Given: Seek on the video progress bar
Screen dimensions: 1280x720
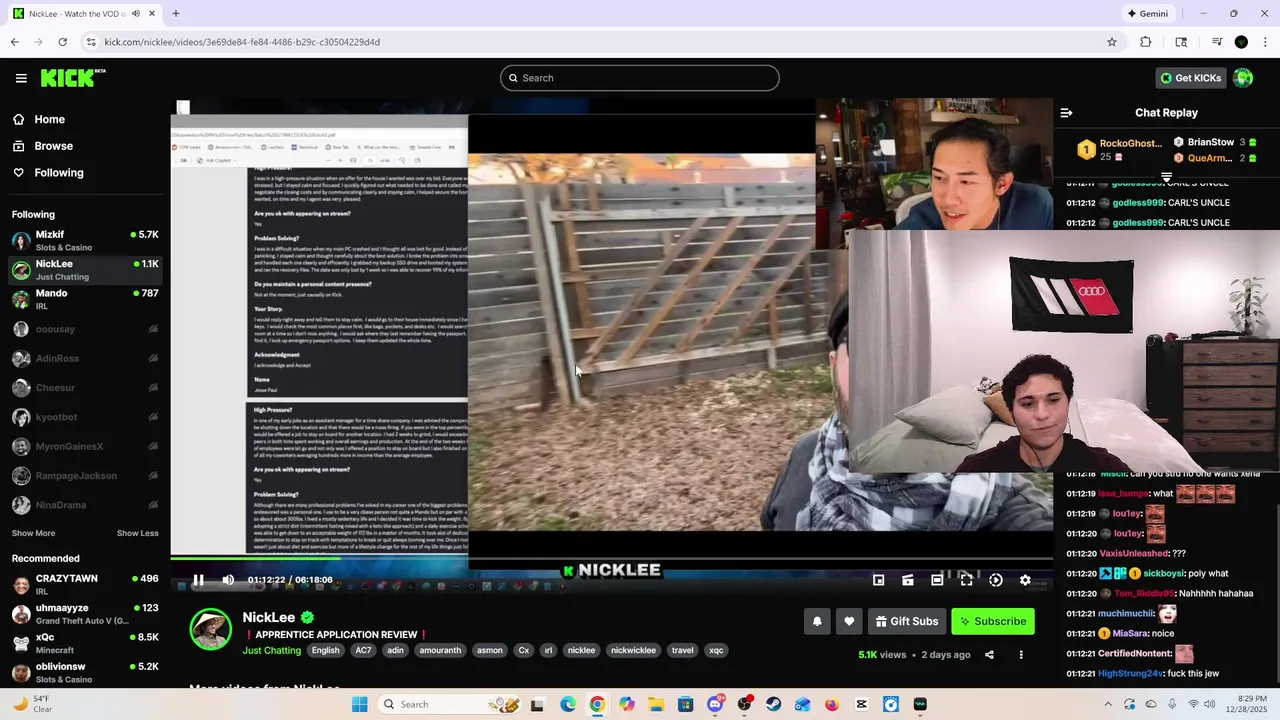Looking at the screenshot, I should (x=611, y=558).
